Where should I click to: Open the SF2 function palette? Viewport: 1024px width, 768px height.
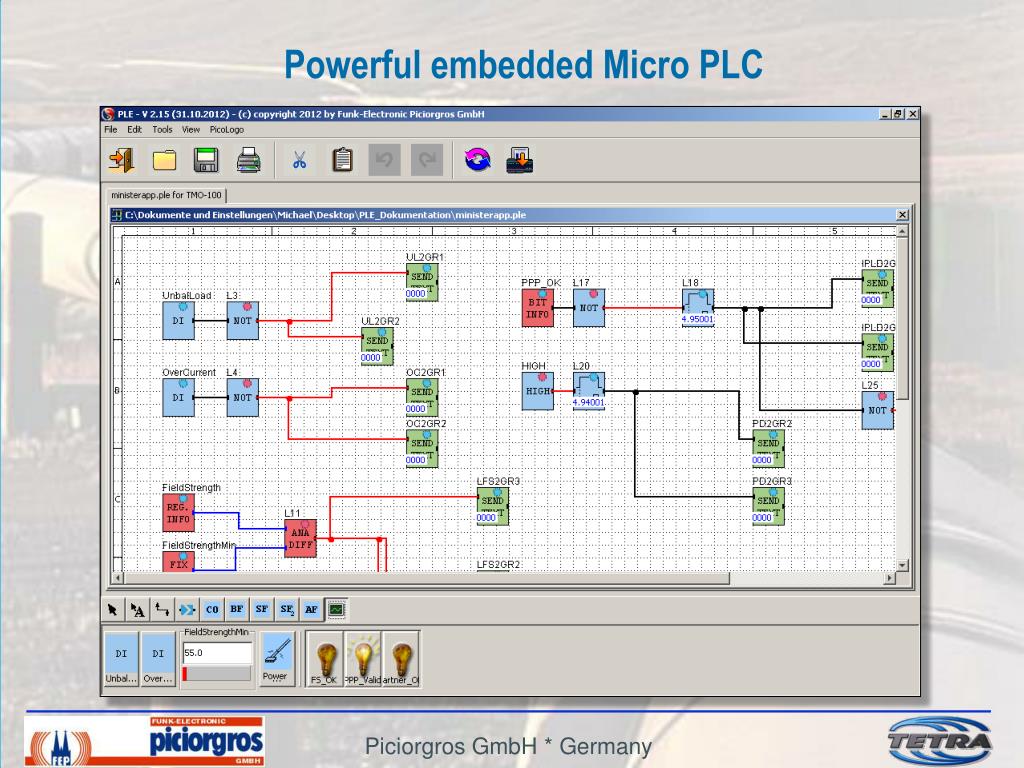click(286, 610)
